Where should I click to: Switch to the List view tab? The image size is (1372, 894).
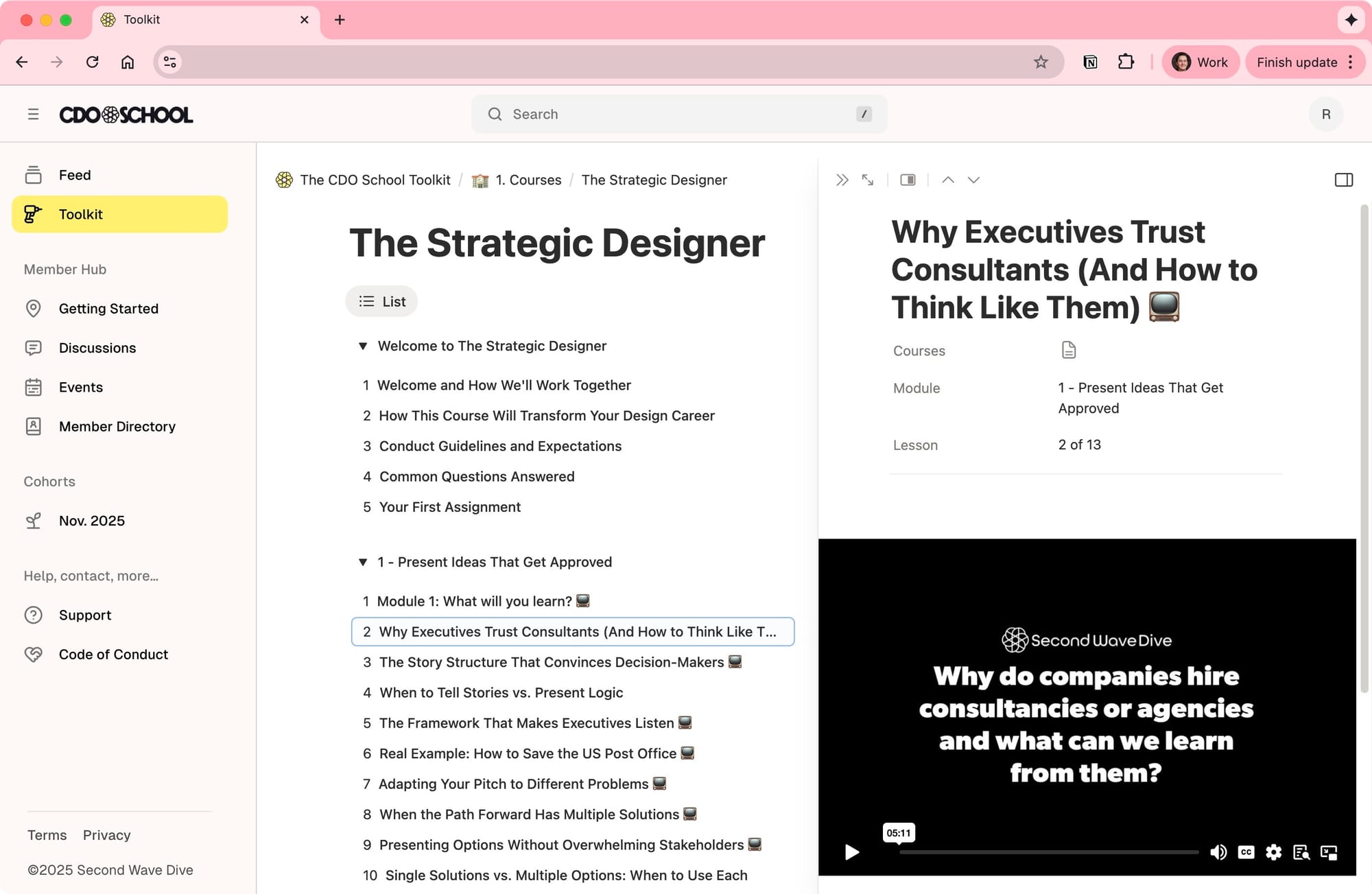[381, 301]
